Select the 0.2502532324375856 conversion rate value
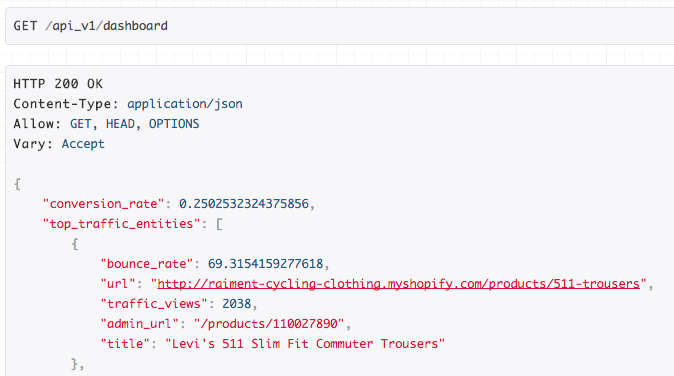 [x=244, y=204]
